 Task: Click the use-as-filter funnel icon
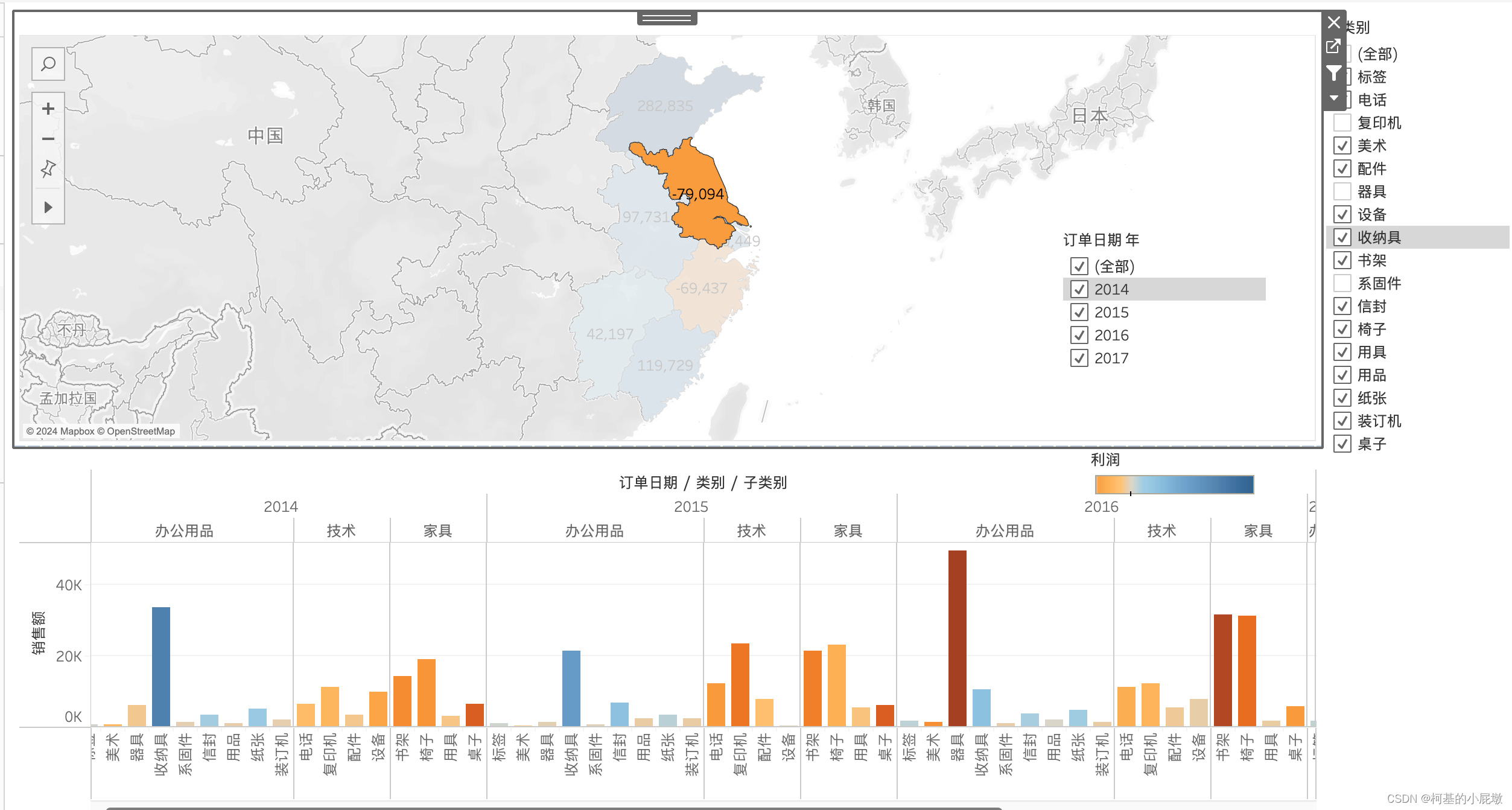coord(1333,74)
